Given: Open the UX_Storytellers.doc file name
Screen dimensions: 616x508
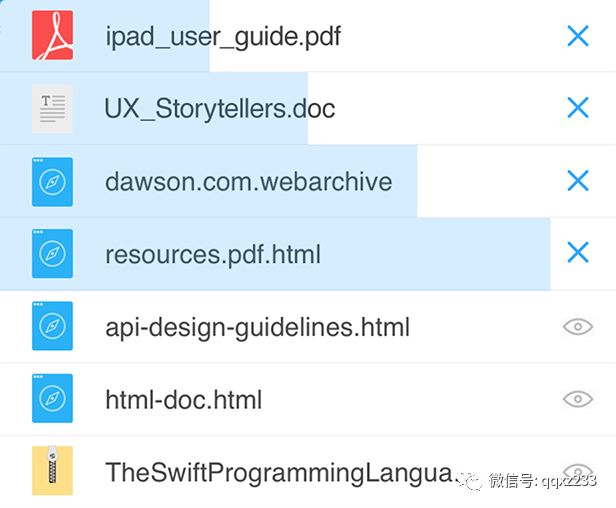Looking at the screenshot, I should click(x=220, y=109).
